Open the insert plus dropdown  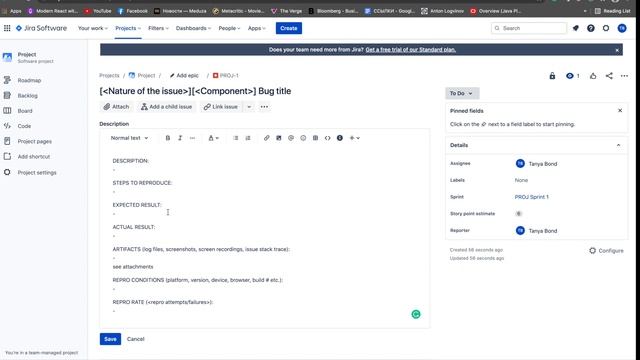pyautogui.click(x=354, y=138)
